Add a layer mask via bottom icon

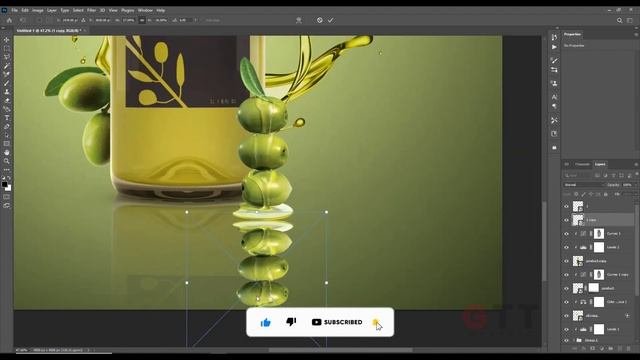coord(593,349)
